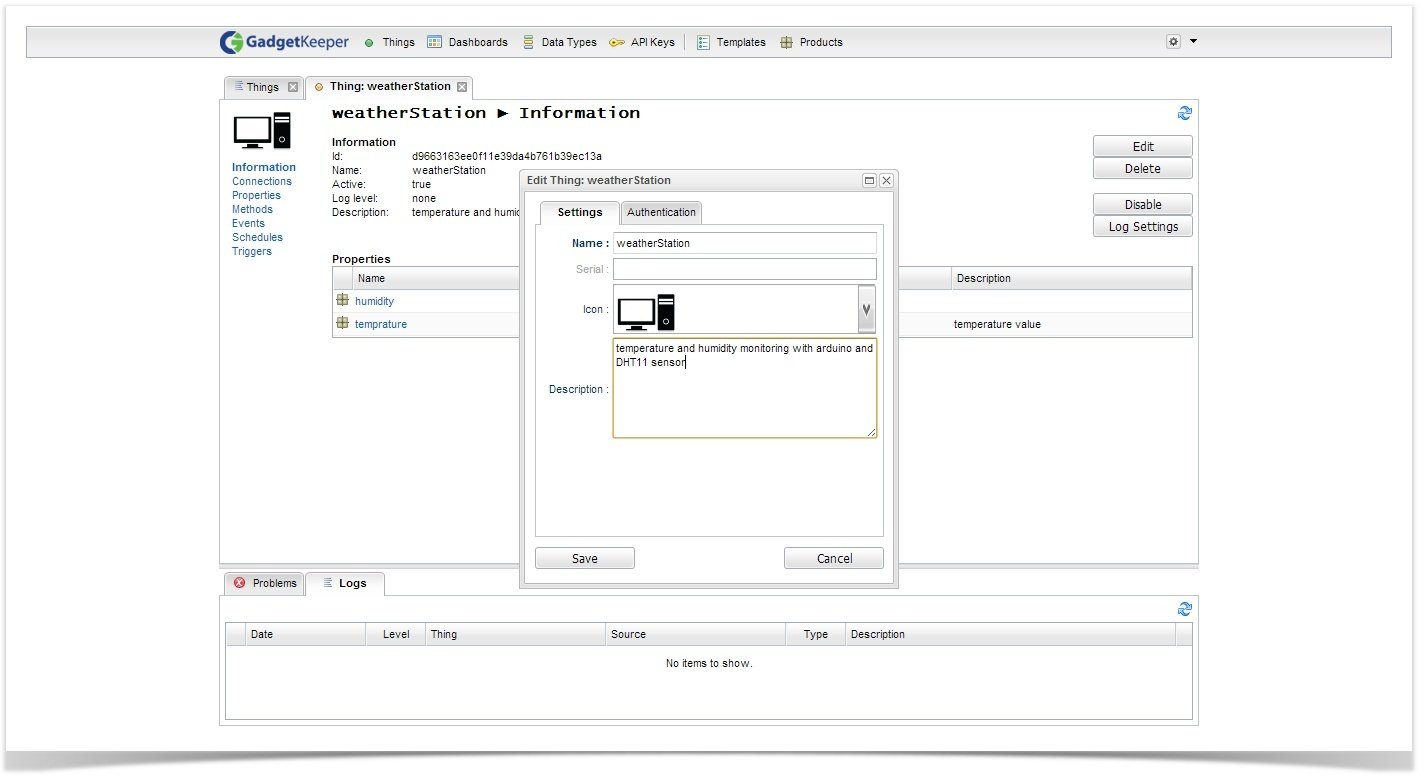Open Things from the top navigation

pyautogui.click(x=389, y=42)
